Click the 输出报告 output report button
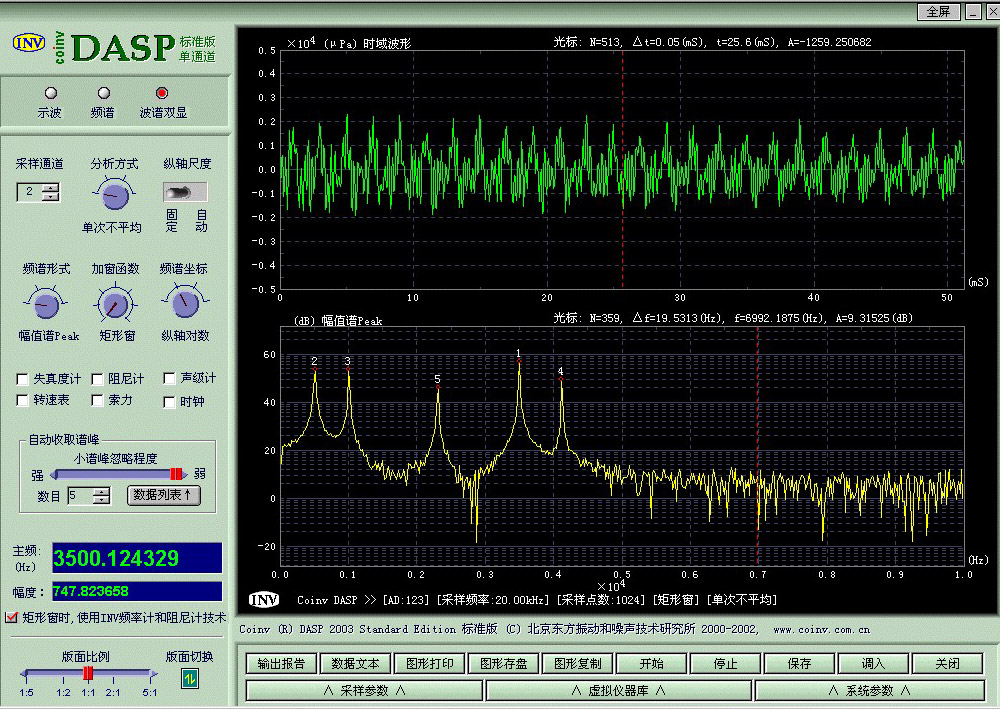This screenshot has height=709, width=1000. click(281, 664)
